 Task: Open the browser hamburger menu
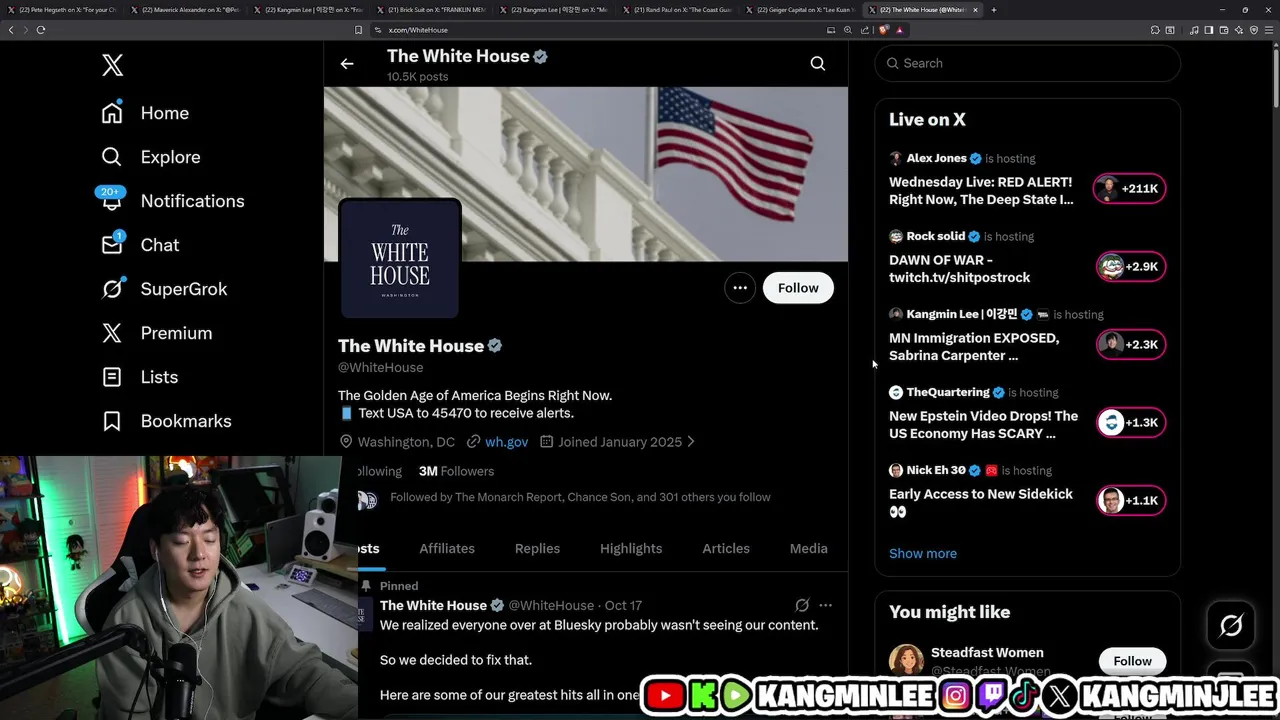1269,30
